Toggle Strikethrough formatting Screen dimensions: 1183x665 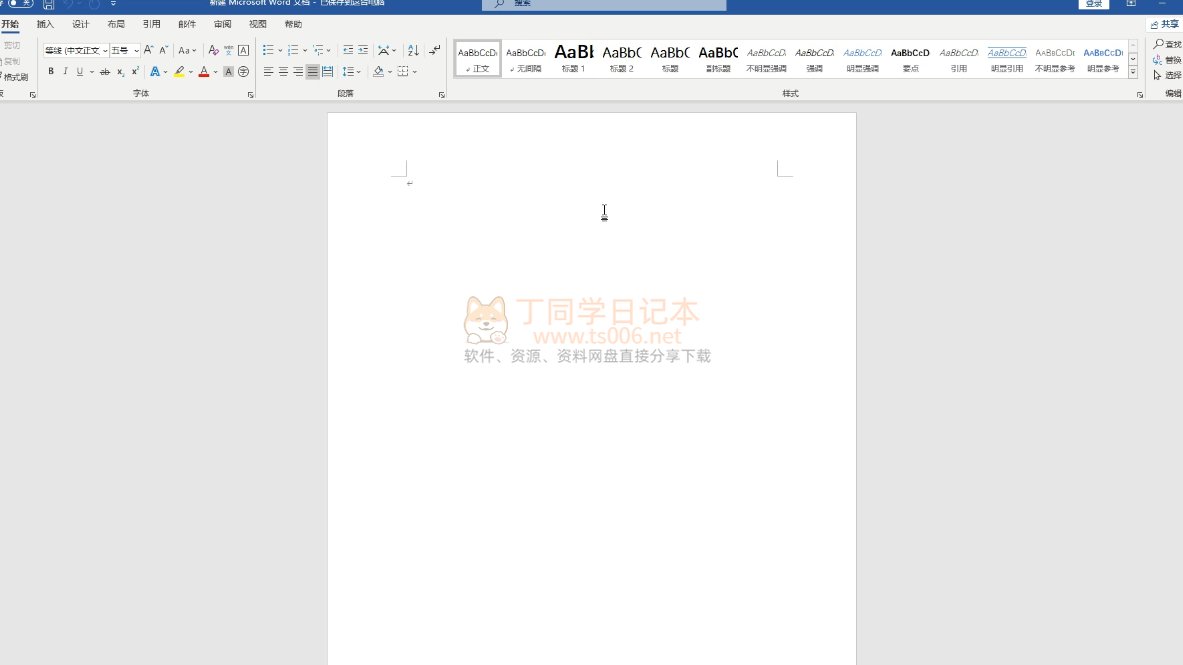(105, 72)
